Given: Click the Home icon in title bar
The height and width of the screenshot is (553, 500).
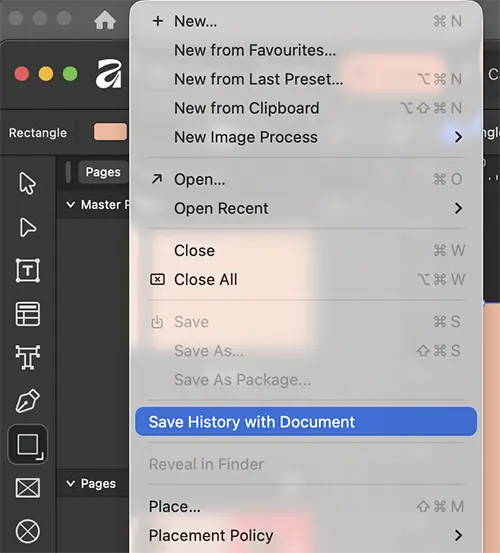Looking at the screenshot, I should coord(105,20).
